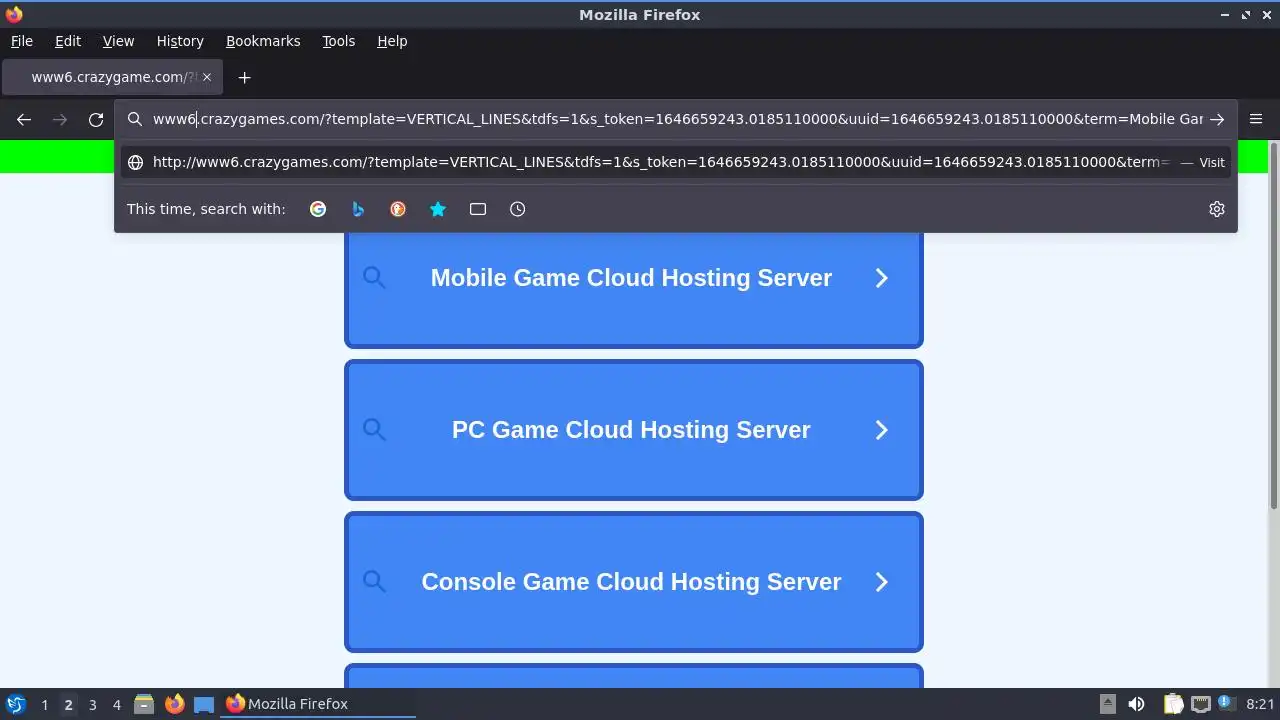
Task: Click the chevron on Console Game card
Action: click(x=882, y=582)
